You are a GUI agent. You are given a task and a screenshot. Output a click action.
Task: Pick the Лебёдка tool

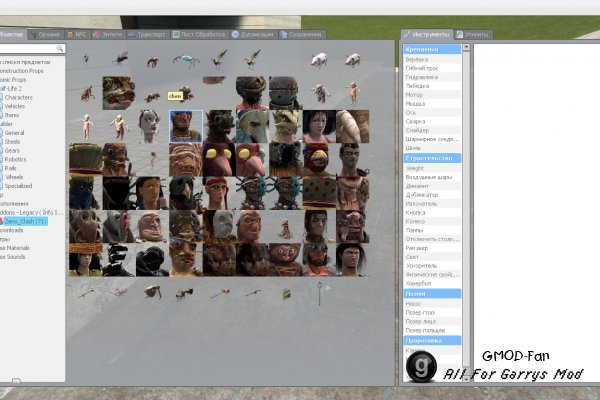tap(432, 86)
